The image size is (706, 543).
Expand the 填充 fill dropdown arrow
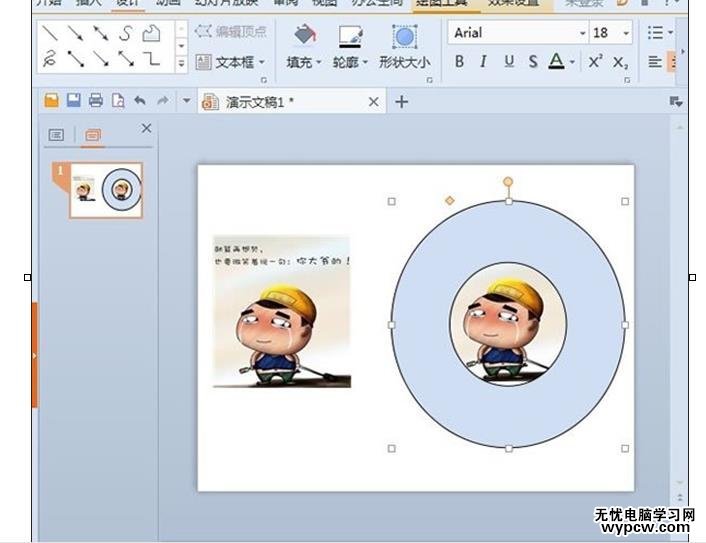318,62
